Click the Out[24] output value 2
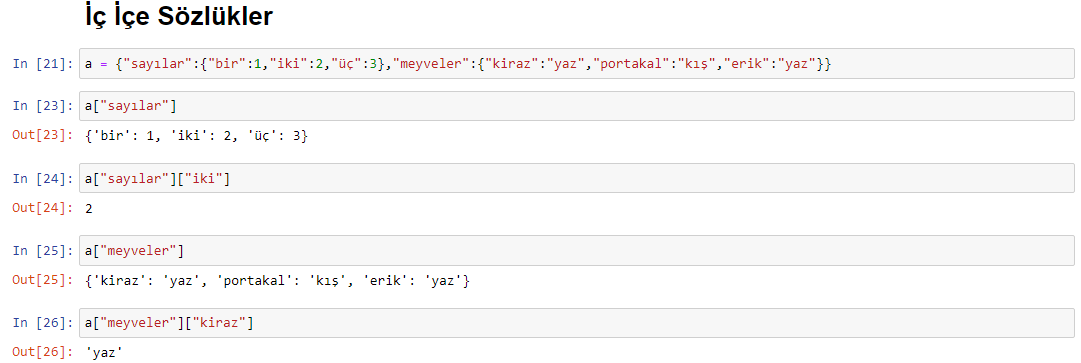This screenshot has height=363, width=1081. click(x=89, y=208)
